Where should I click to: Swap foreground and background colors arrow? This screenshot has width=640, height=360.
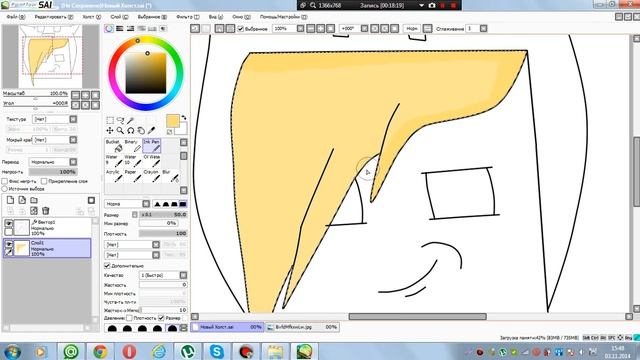[x=184, y=118]
